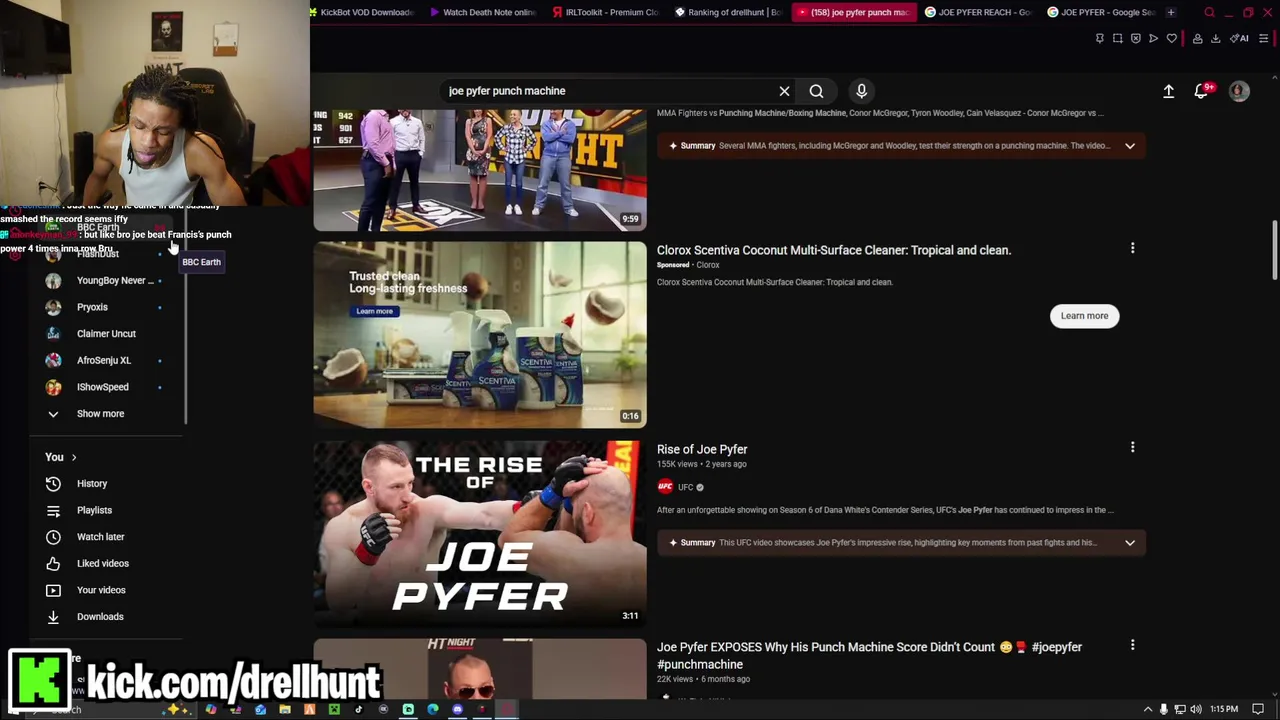1280x720 pixels.
Task: Click Learn more on Clorox ad
Action: 1084,316
